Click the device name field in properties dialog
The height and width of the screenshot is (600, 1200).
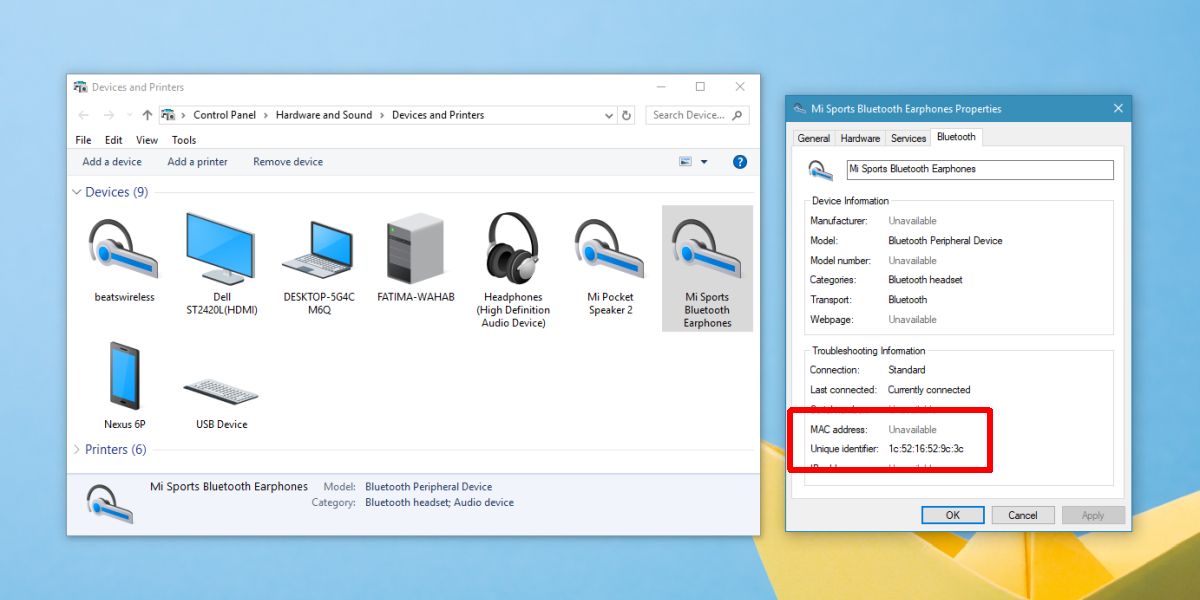coord(979,169)
